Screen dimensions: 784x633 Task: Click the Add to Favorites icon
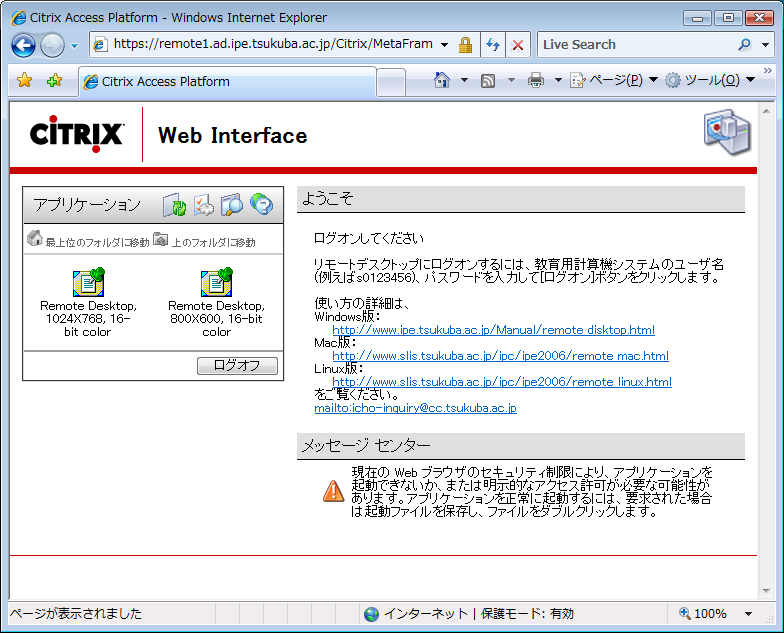[54, 80]
